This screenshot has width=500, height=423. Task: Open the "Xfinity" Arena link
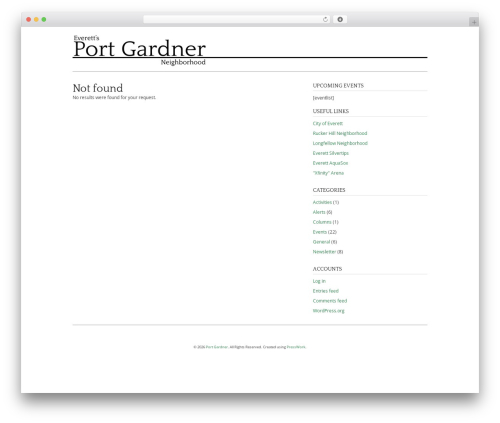[328, 173]
